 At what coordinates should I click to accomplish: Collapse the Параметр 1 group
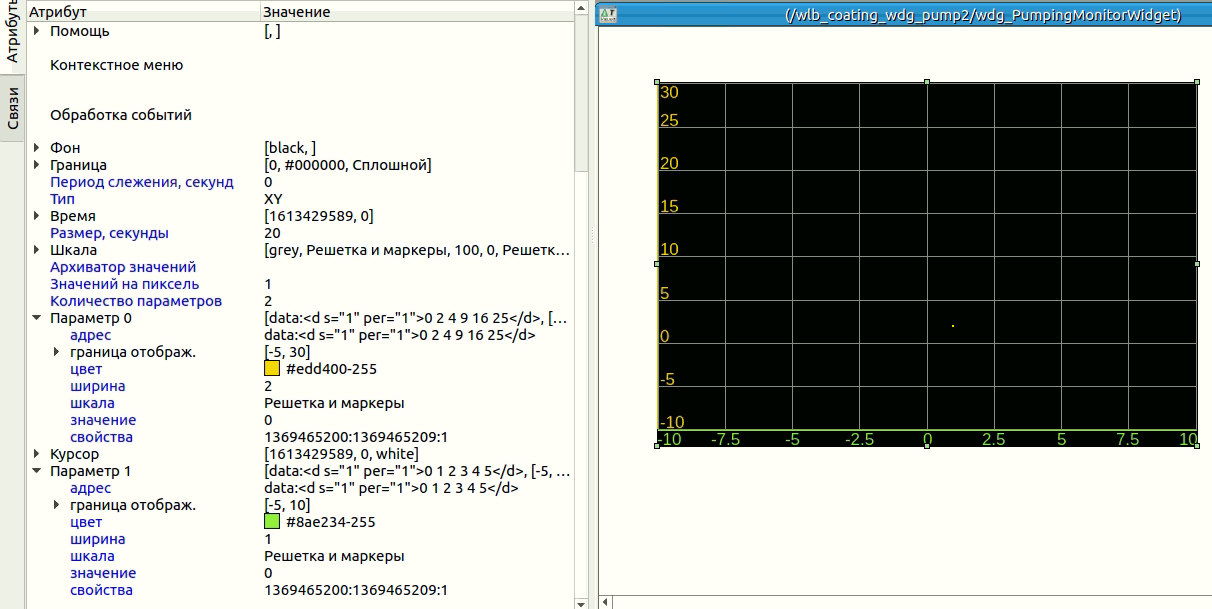pos(37,471)
